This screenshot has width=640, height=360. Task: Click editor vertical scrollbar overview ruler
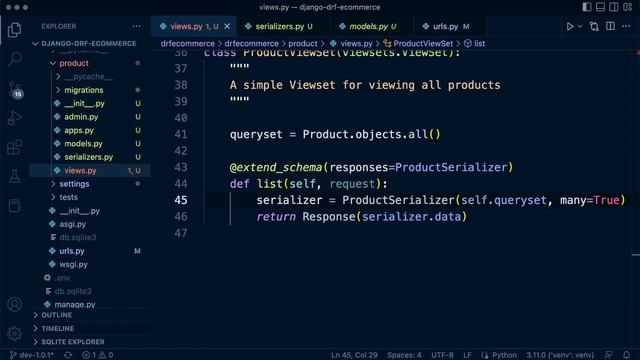pos(636,199)
